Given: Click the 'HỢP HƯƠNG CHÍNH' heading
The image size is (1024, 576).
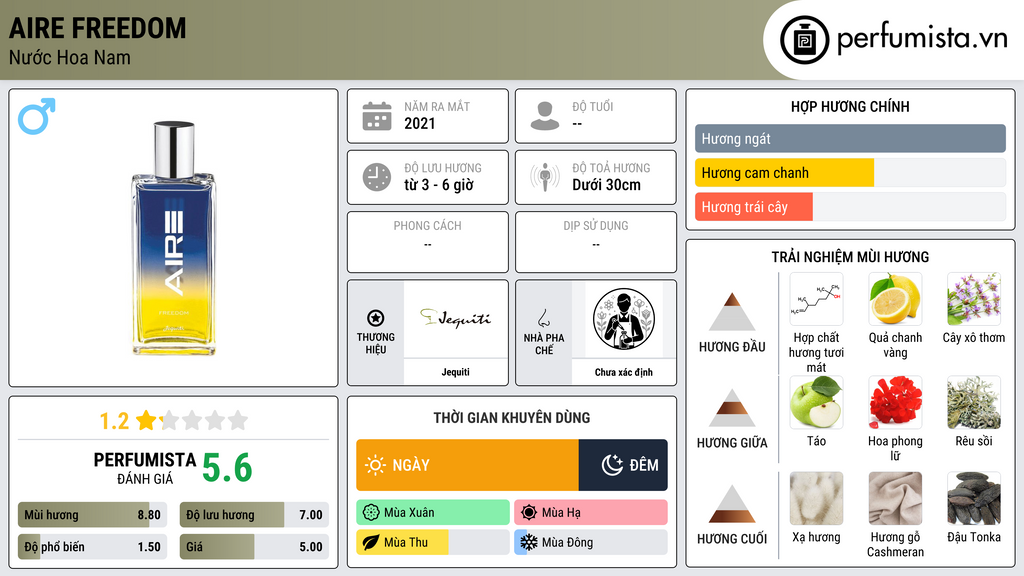Looking at the screenshot, I should click(x=850, y=106).
